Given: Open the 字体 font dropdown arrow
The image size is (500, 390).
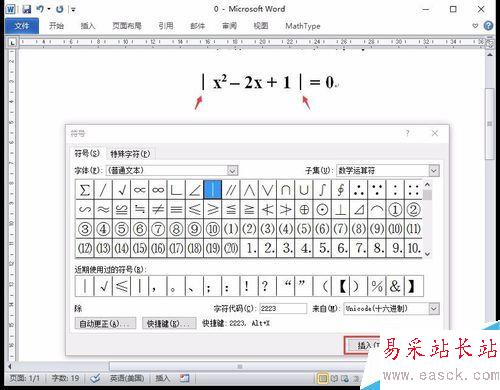Looking at the screenshot, I should 233,171.
